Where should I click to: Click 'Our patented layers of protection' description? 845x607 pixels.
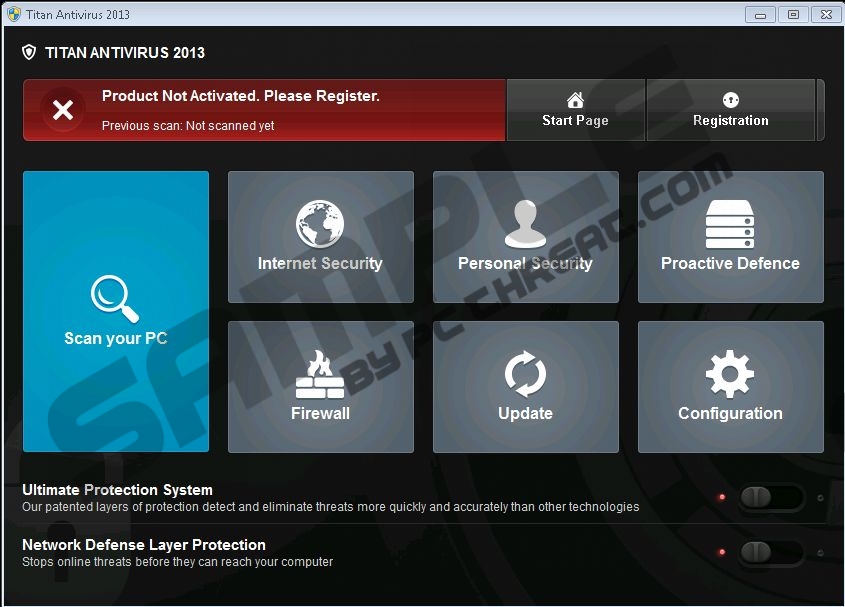(331, 507)
